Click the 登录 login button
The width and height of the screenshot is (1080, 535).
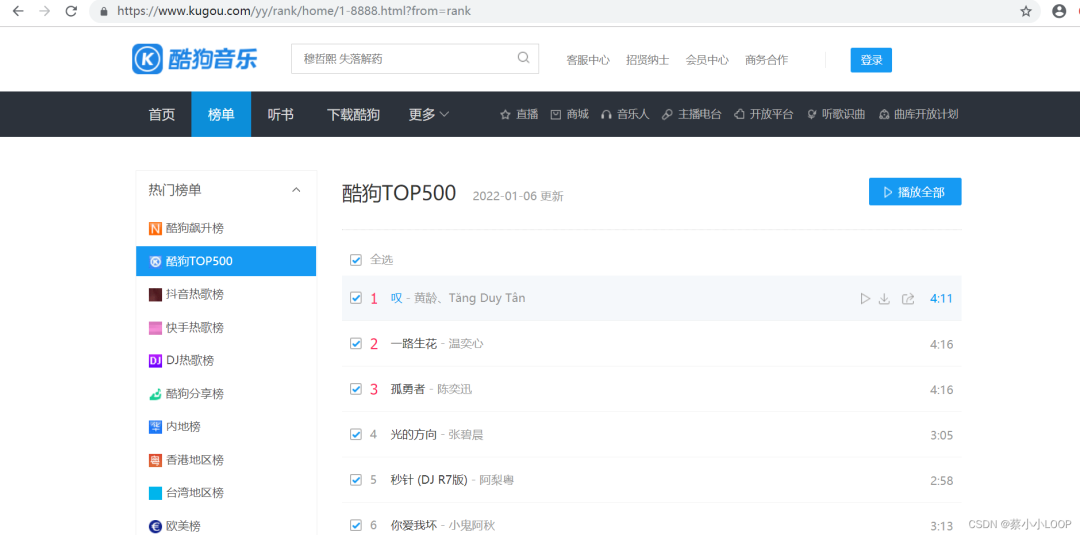click(871, 60)
